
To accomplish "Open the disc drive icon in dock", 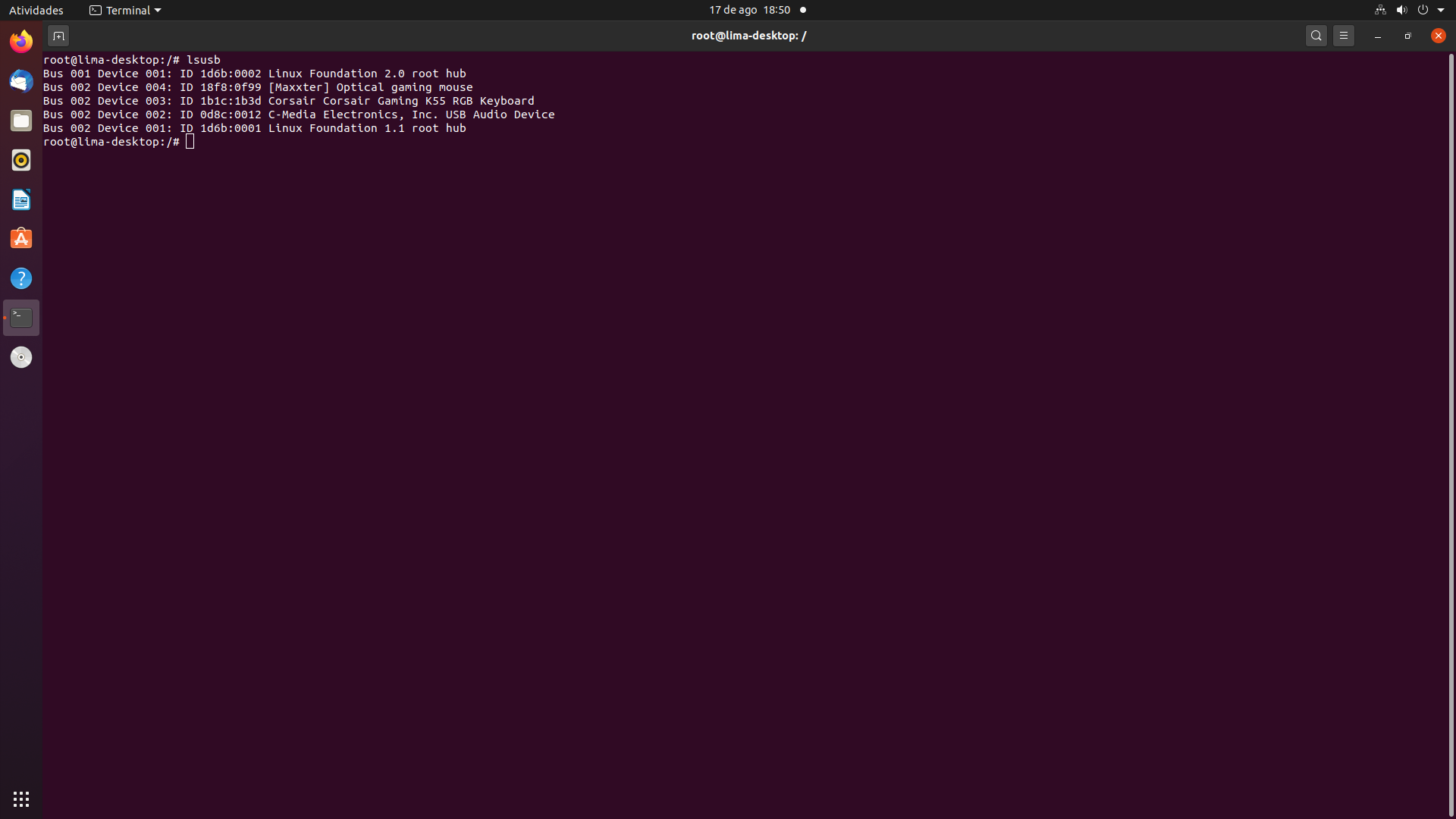I will 21,357.
